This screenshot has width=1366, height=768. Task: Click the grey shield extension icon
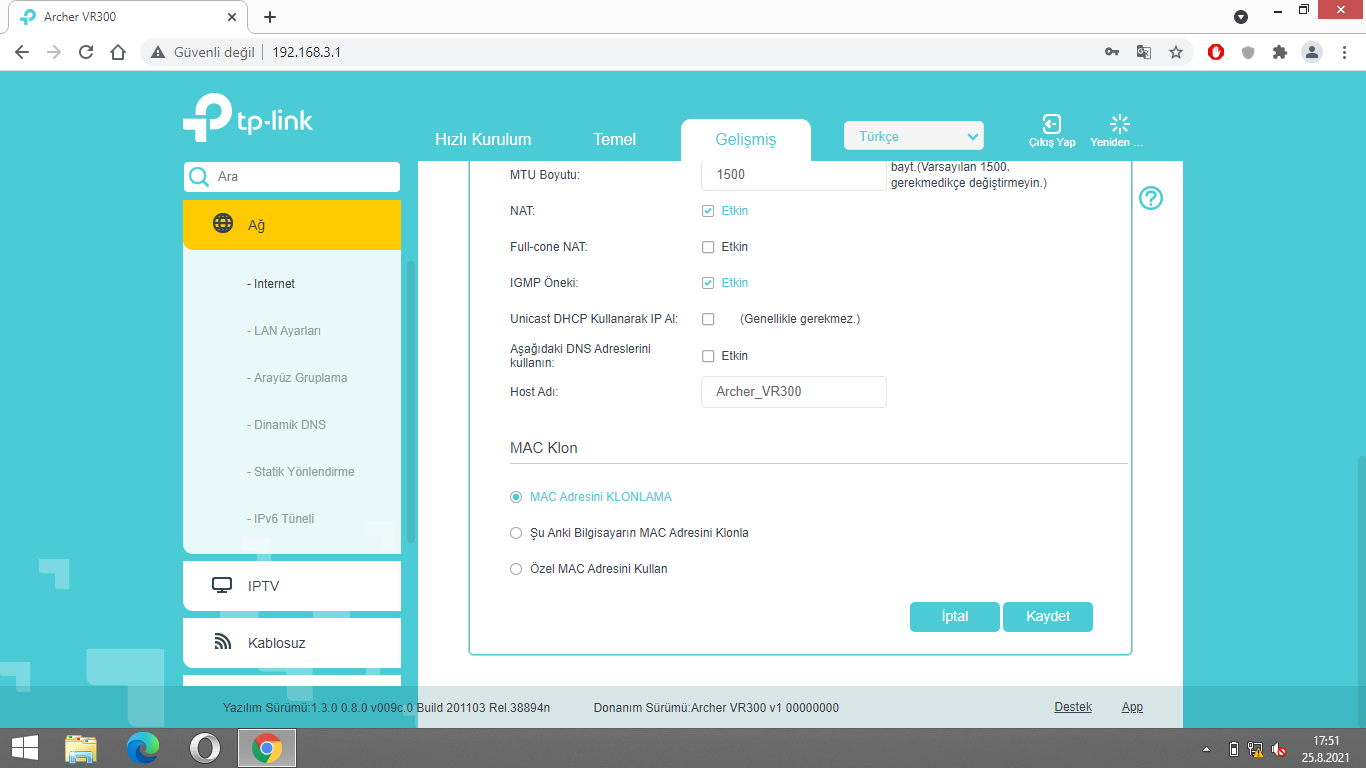click(1248, 52)
